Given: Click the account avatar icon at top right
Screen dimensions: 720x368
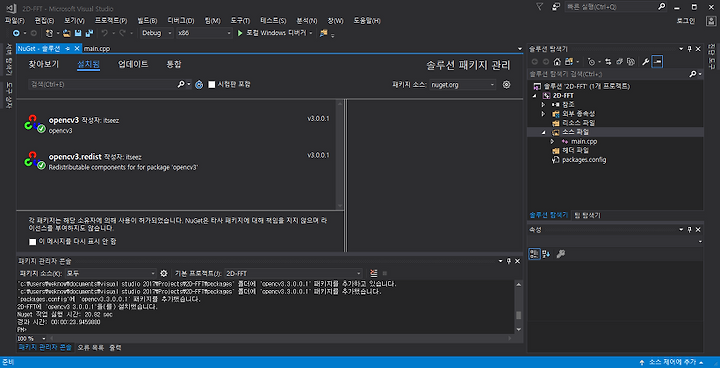Looking at the screenshot, I should (710, 21).
